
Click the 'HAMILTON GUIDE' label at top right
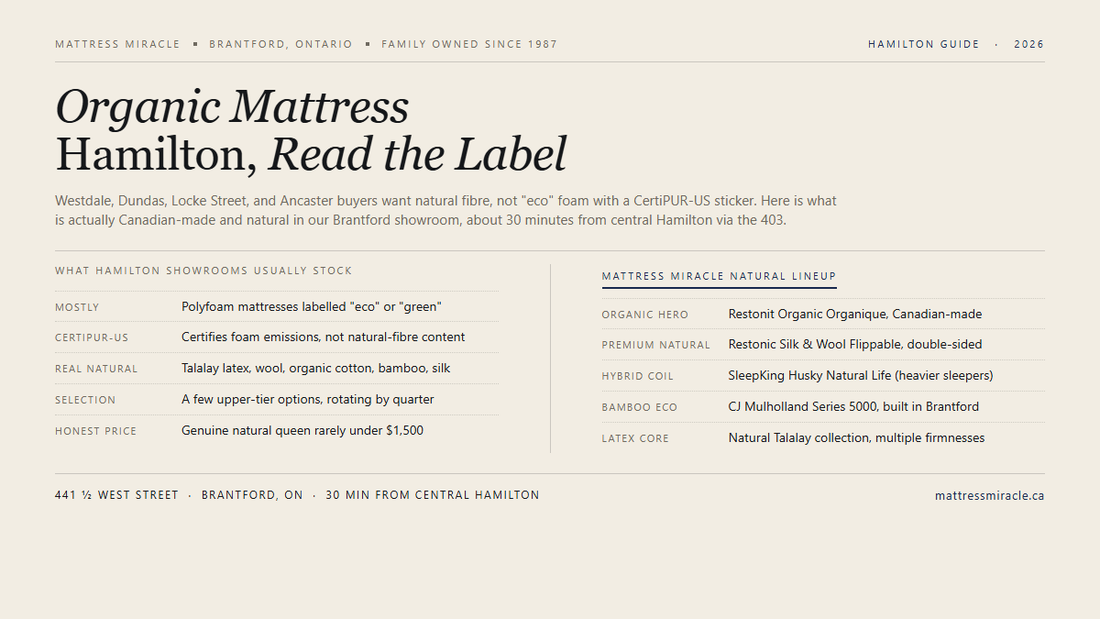(923, 44)
